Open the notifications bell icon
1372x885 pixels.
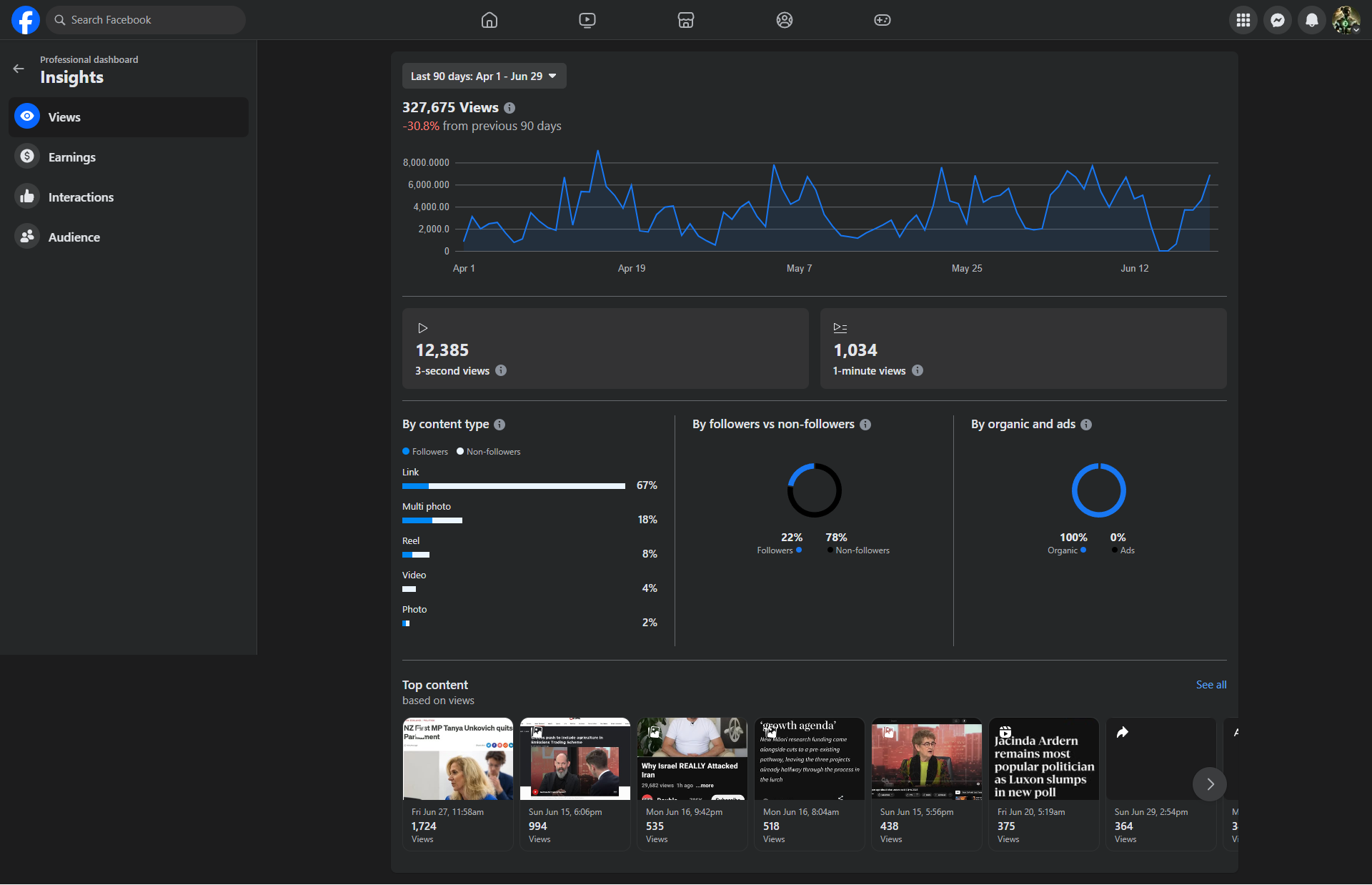(1312, 20)
